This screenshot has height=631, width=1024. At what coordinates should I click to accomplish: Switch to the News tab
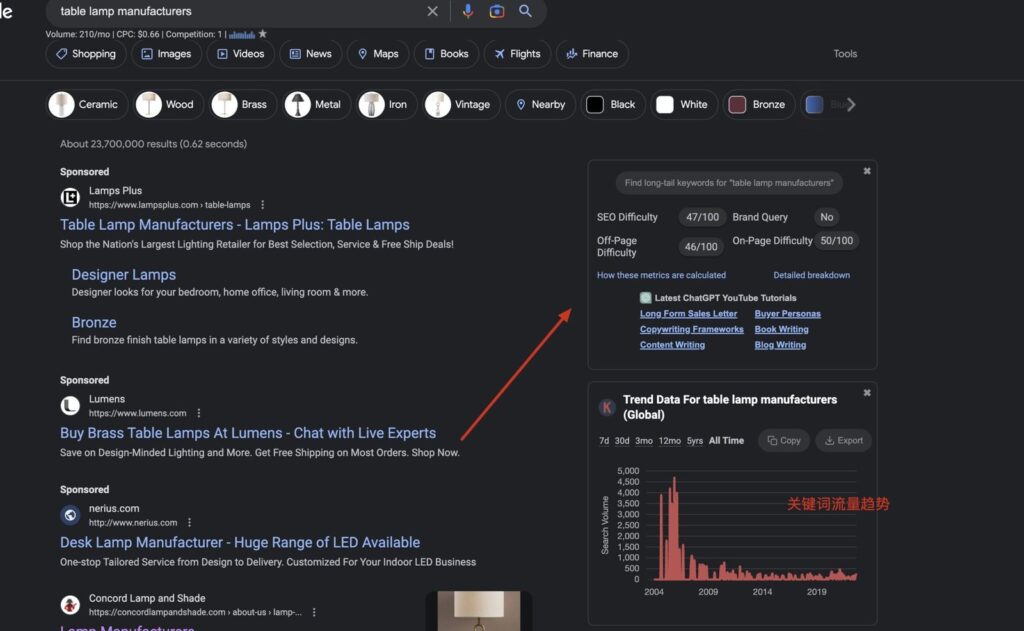coord(311,54)
